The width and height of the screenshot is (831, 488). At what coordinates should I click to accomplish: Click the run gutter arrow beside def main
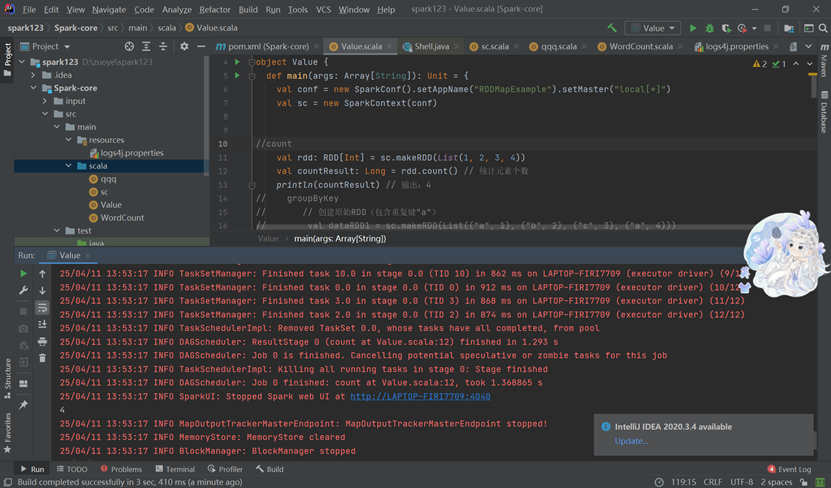click(x=237, y=76)
